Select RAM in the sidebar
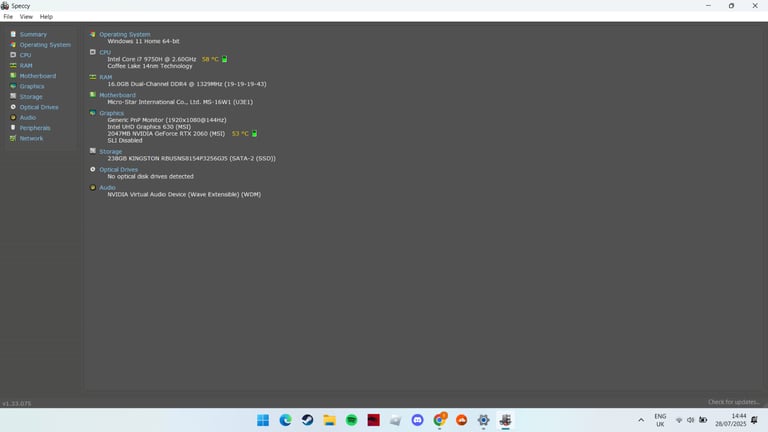The image size is (768, 432). click(x=26, y=66)
